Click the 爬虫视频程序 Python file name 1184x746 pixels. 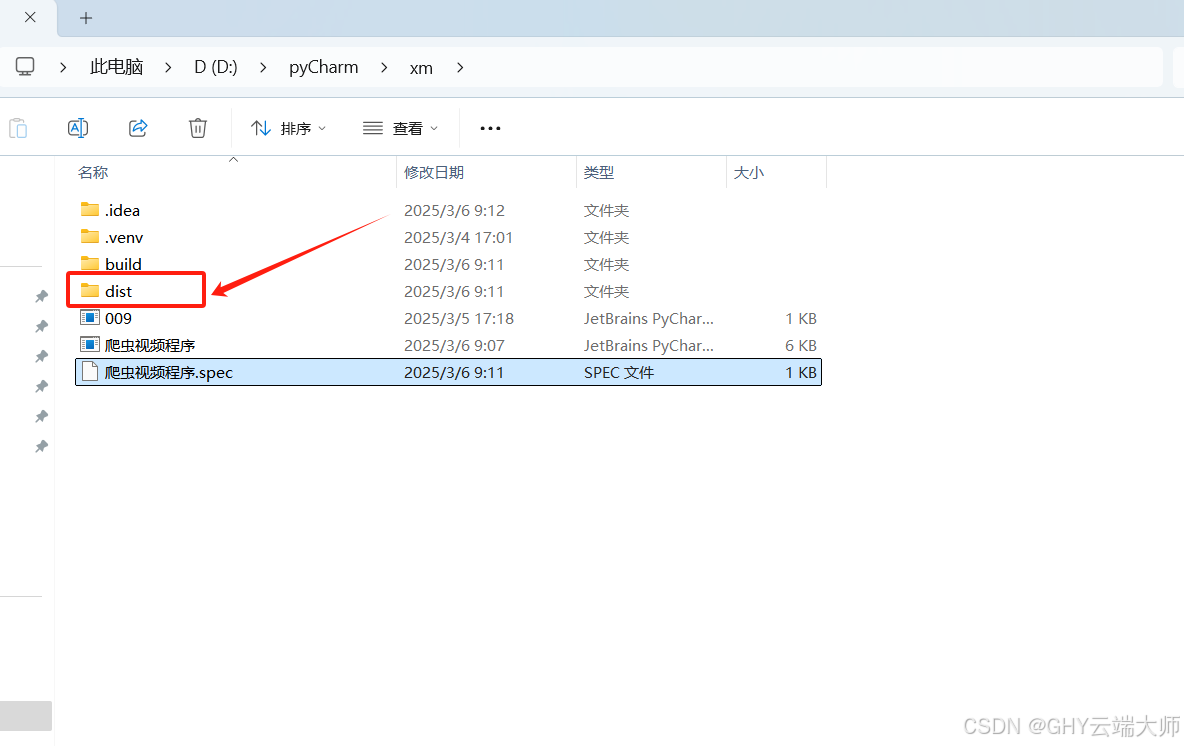[150, 346]
